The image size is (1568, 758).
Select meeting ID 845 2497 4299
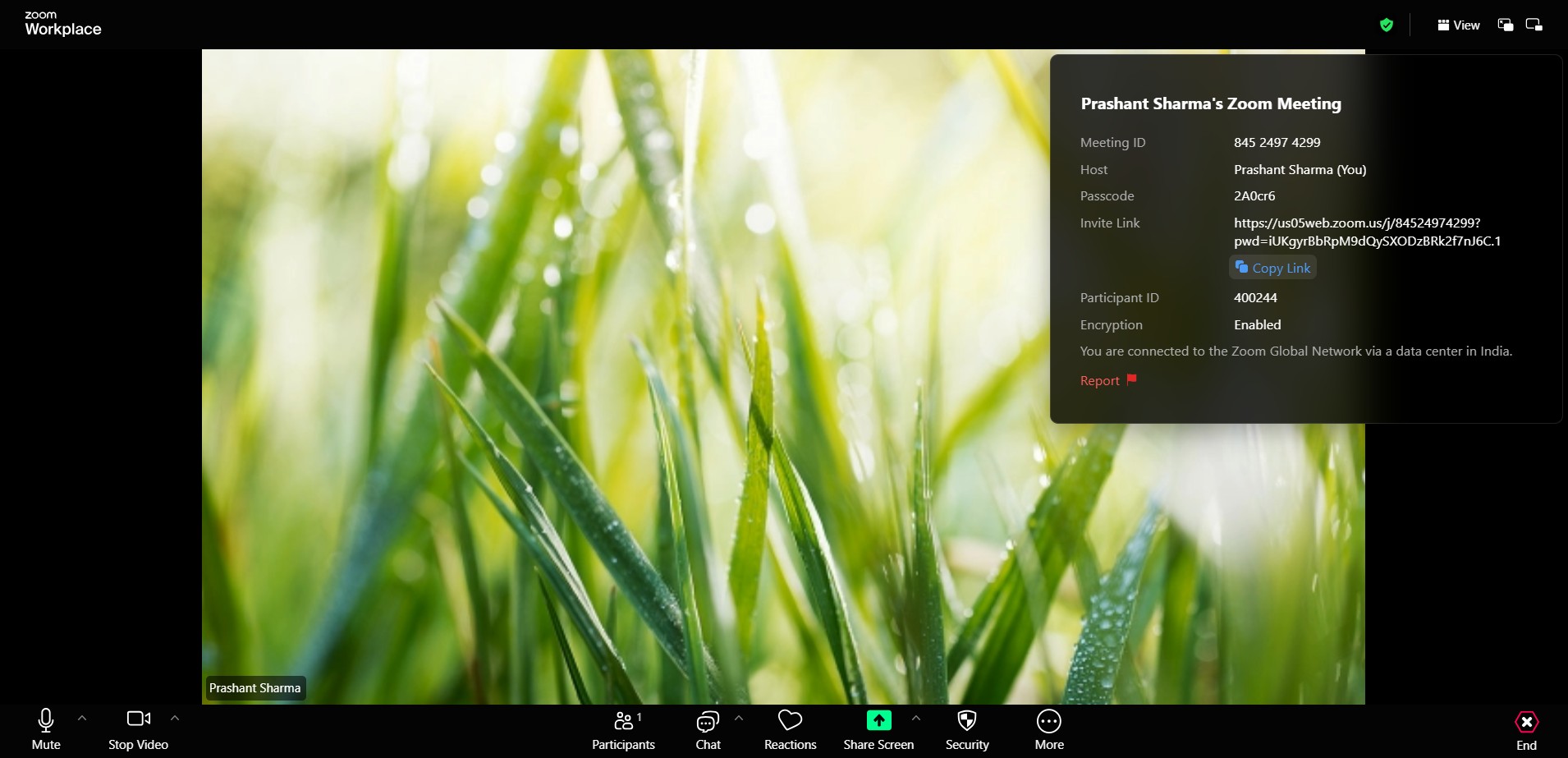1277,143
